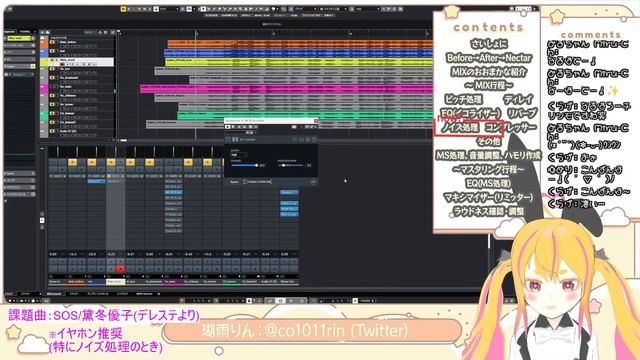
Task: Click the '-14.2' fader value in the MixConsole
Action: point(72,254)
